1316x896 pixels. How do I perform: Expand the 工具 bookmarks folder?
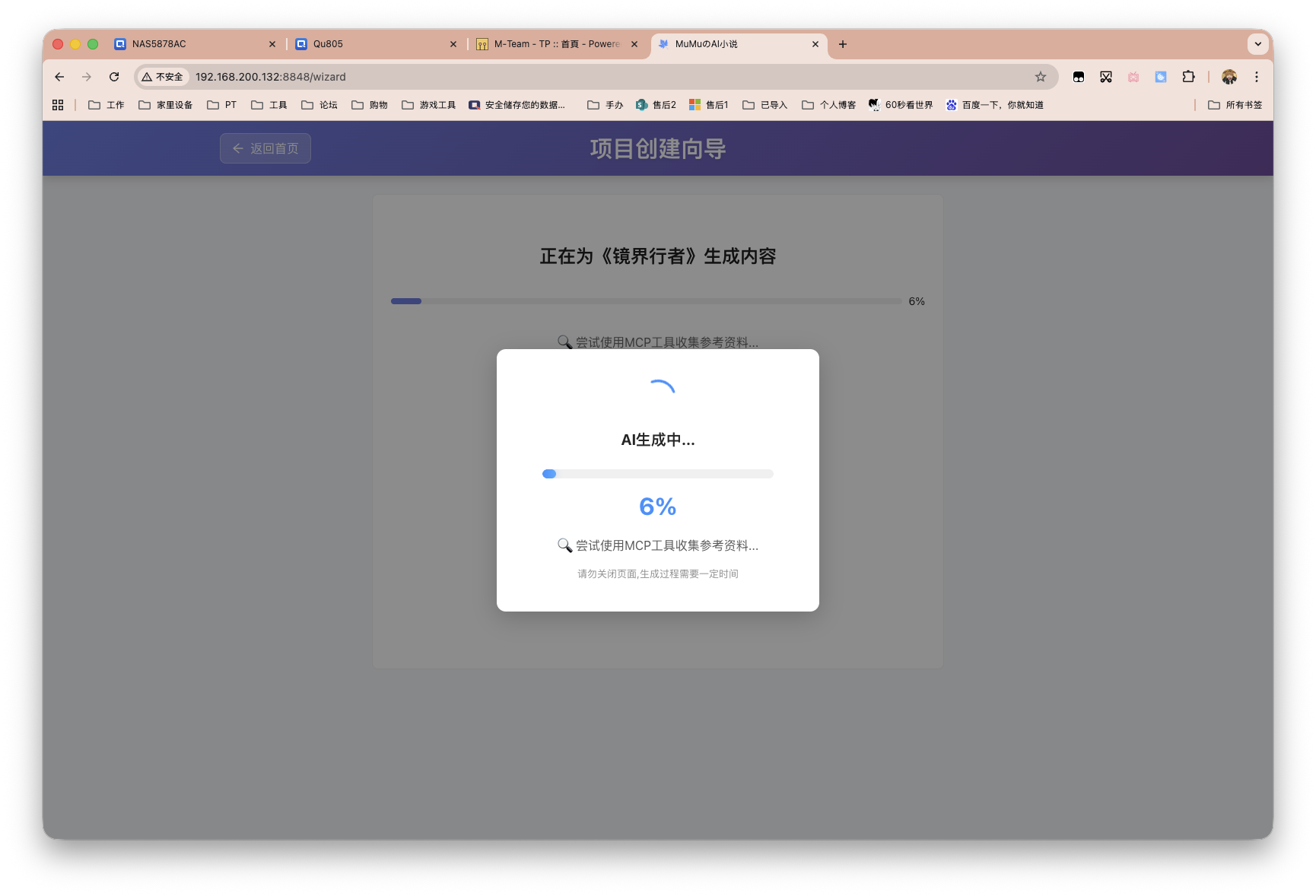(x=269, y=104)
